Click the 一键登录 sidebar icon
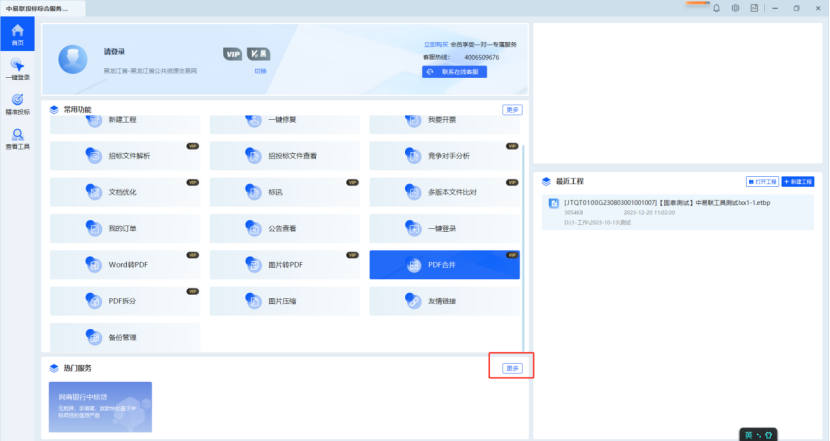 [x=16, y=70]
